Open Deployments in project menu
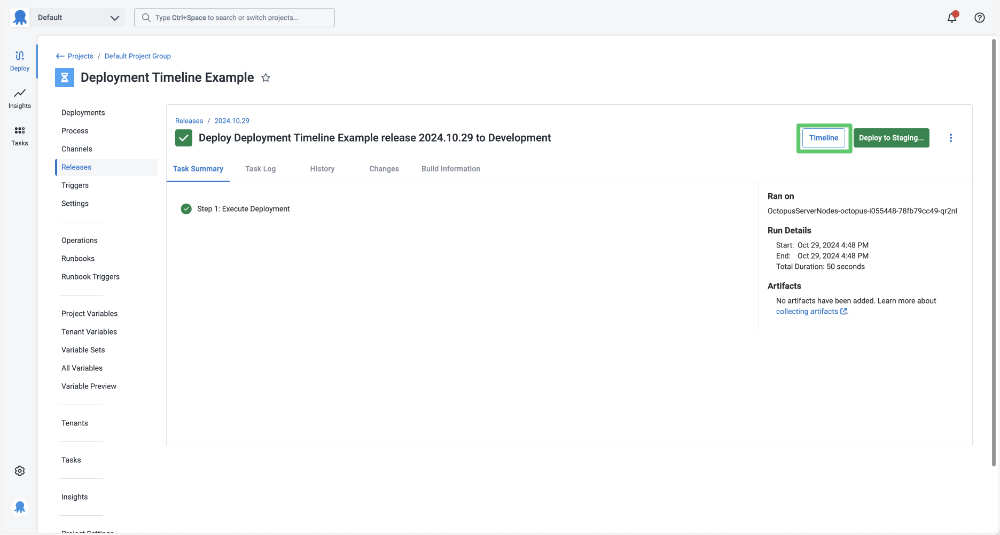This screenshot has width=1000, height=535. click(x=83, y=113)
